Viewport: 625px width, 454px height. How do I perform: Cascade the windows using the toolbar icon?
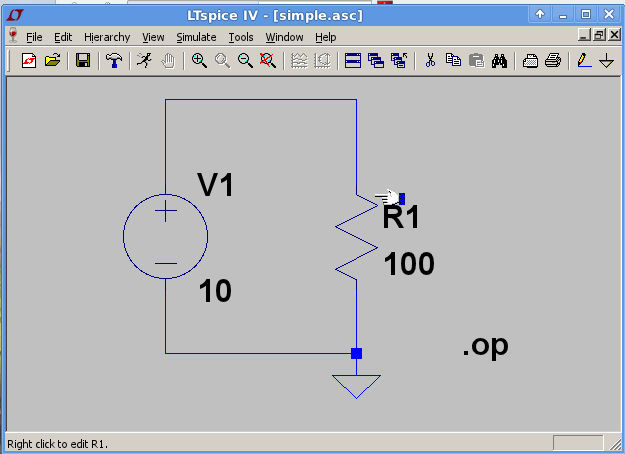pos(376,61)
